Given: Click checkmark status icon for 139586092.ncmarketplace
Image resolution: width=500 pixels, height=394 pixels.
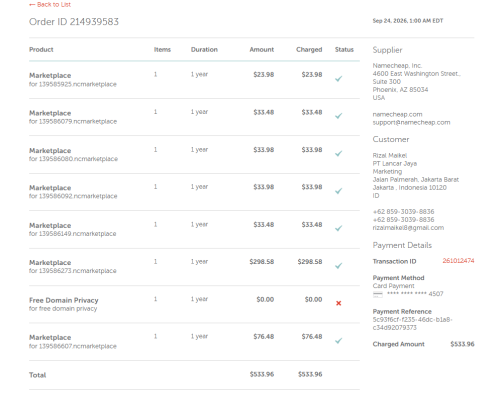Looking at the screenshot, I should tap(338, 191).
